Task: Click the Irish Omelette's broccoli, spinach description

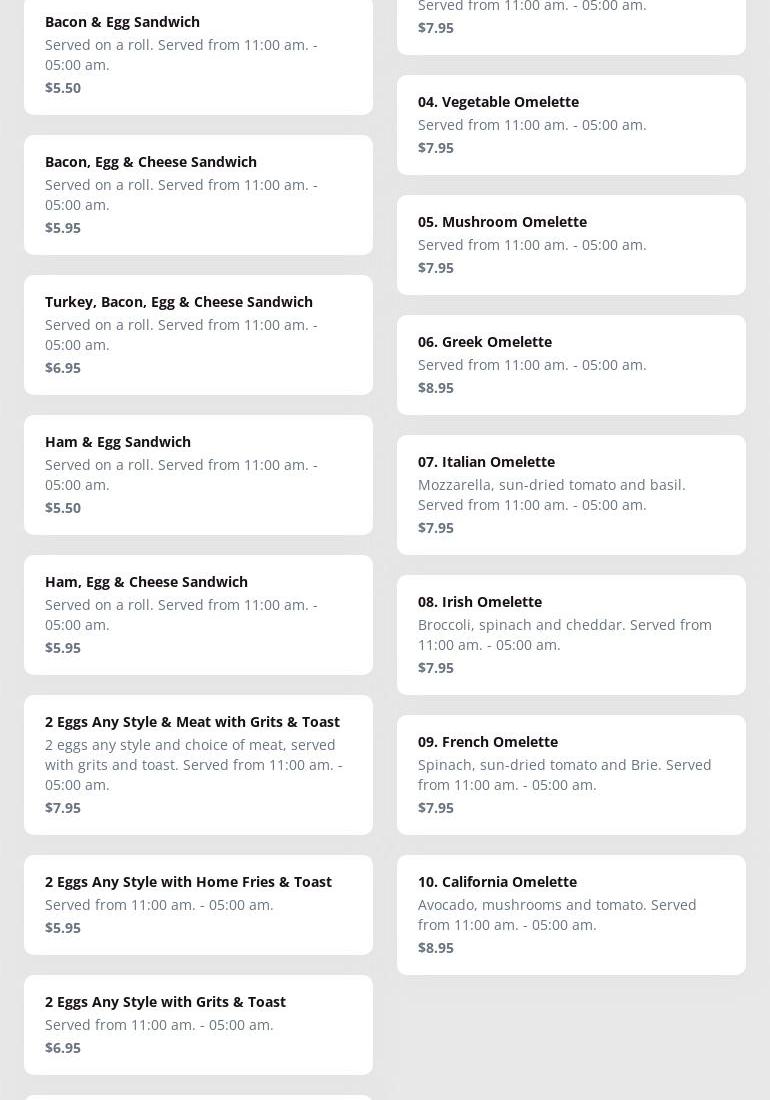Action: click(x=564, y=634)
